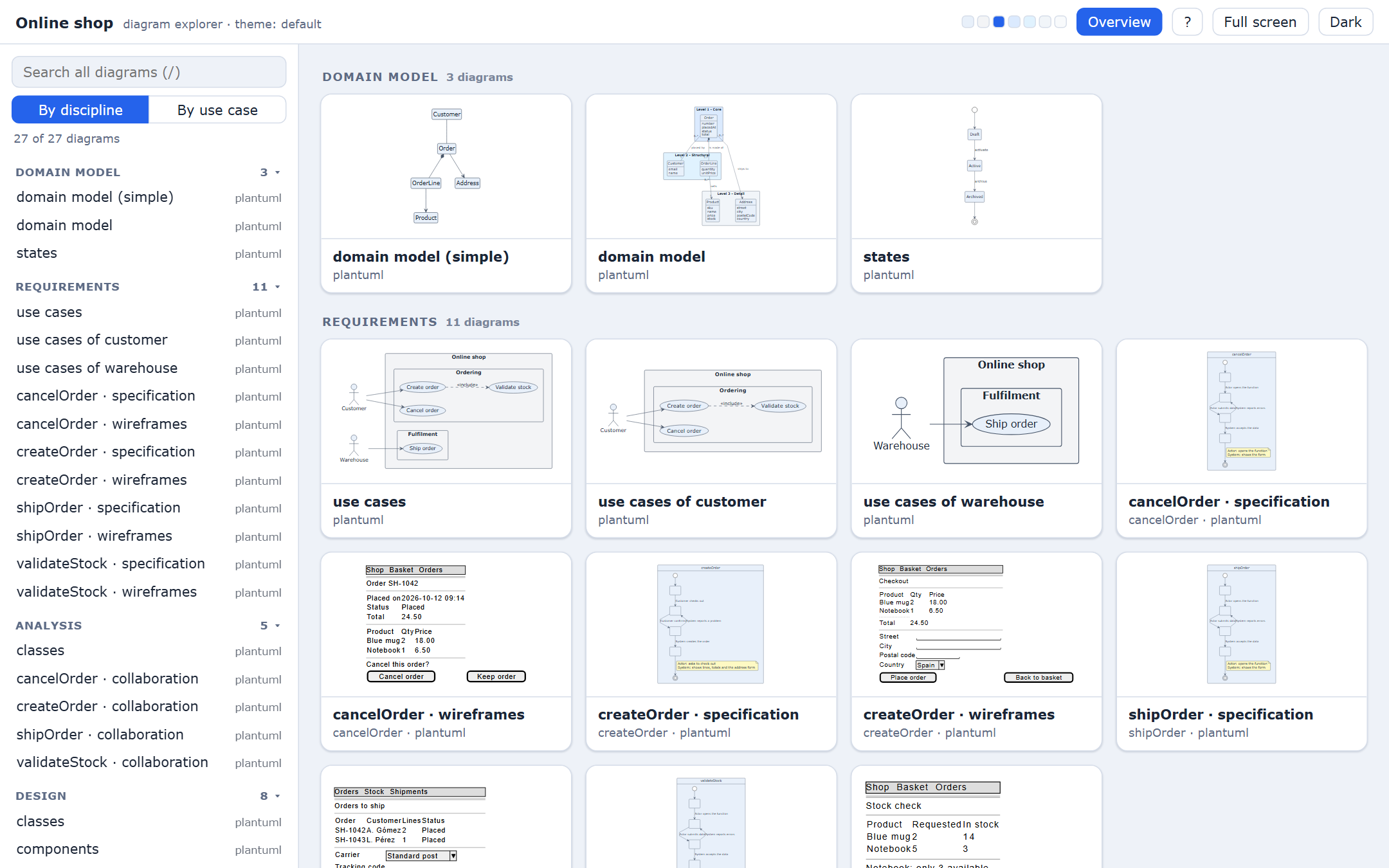Open states in the sidebar list
Screen dimensions: 1389x868
click(149, 253)
